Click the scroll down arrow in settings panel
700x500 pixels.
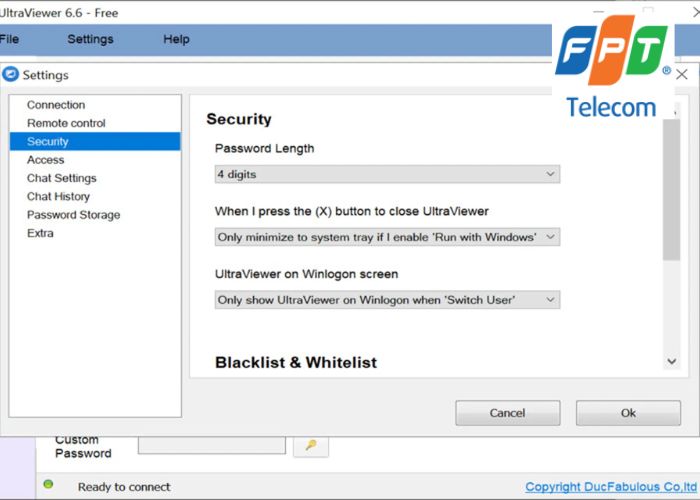[x=672, y=362]
